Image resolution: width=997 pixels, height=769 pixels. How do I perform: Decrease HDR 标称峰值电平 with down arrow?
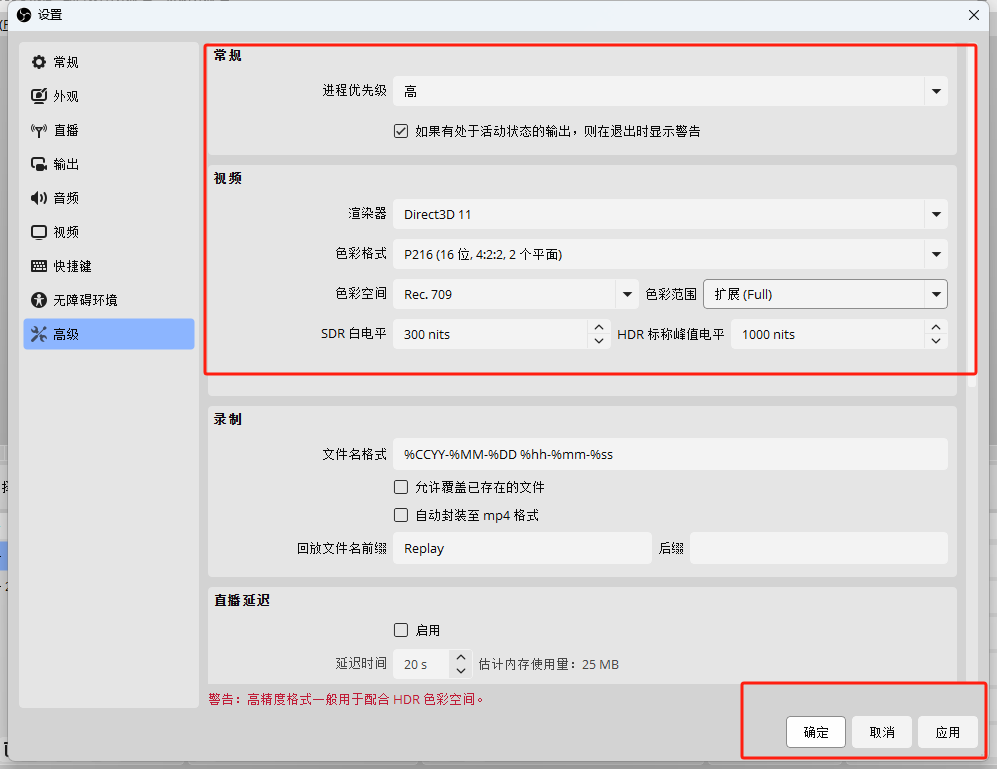936,342
